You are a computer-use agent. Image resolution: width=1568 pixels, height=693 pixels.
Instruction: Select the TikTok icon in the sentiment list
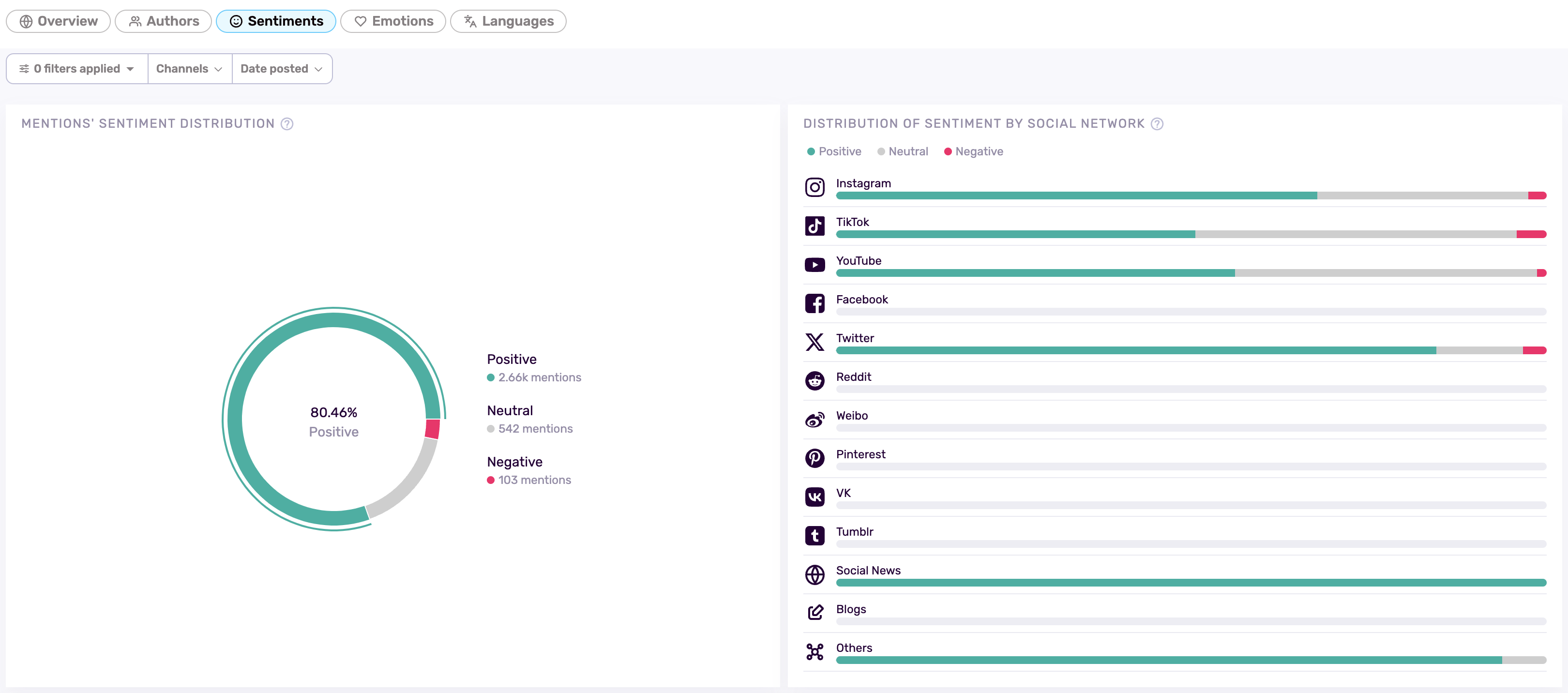815,226
